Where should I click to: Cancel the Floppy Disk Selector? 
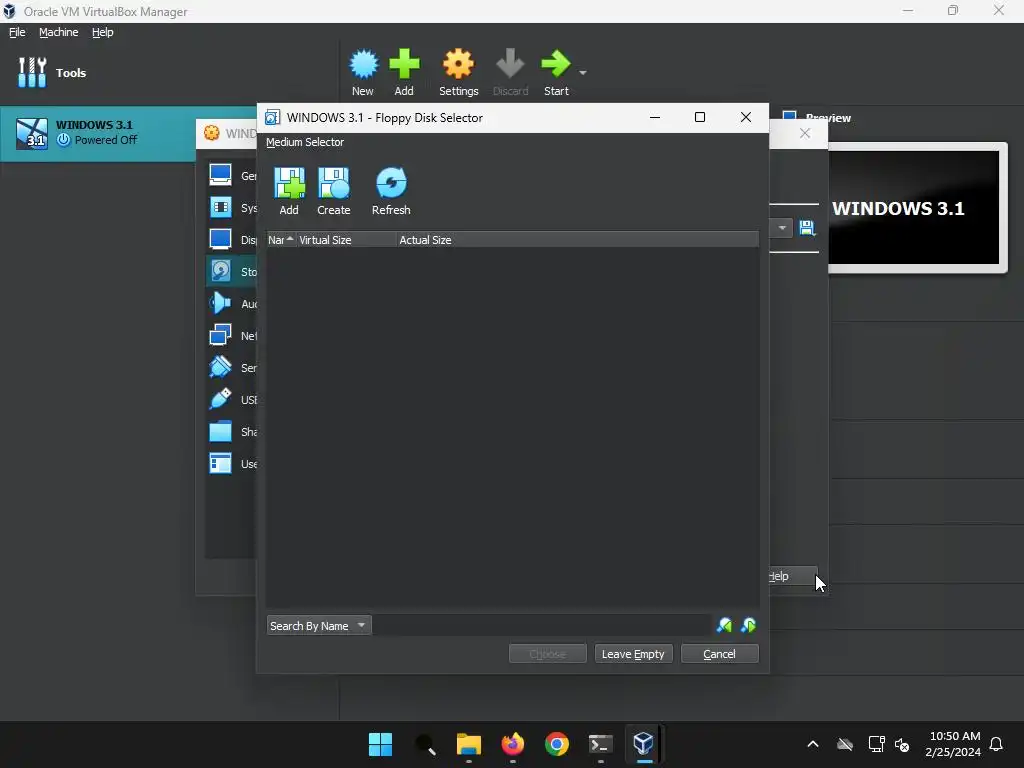(x=719, y=654)
